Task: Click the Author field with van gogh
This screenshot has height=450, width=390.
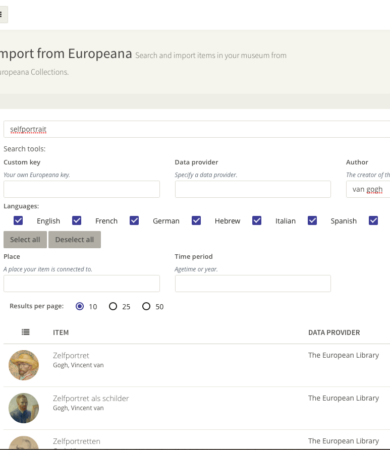Action: (368, 189)
